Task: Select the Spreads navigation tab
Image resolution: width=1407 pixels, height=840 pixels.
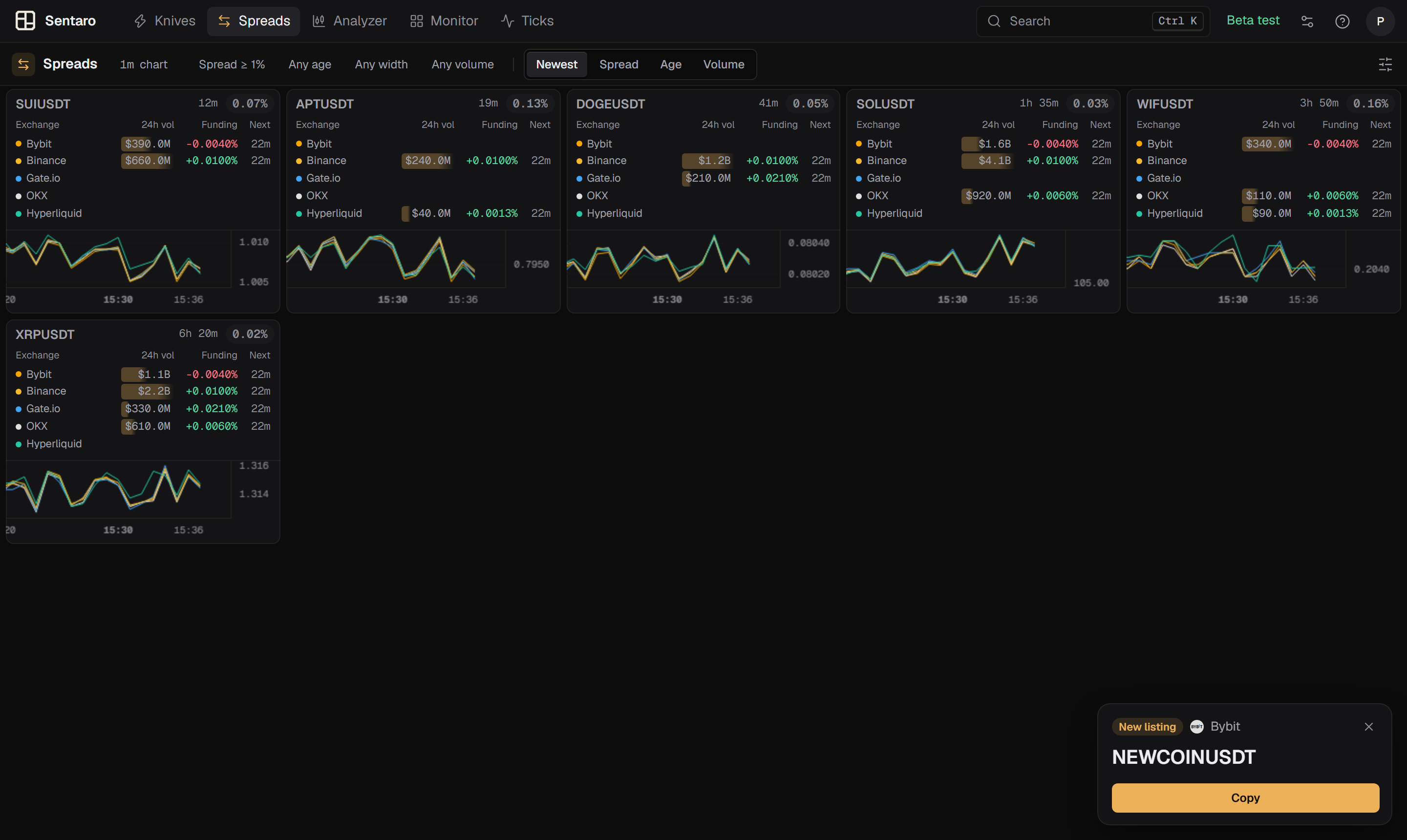Action: [x=254, y=21]
